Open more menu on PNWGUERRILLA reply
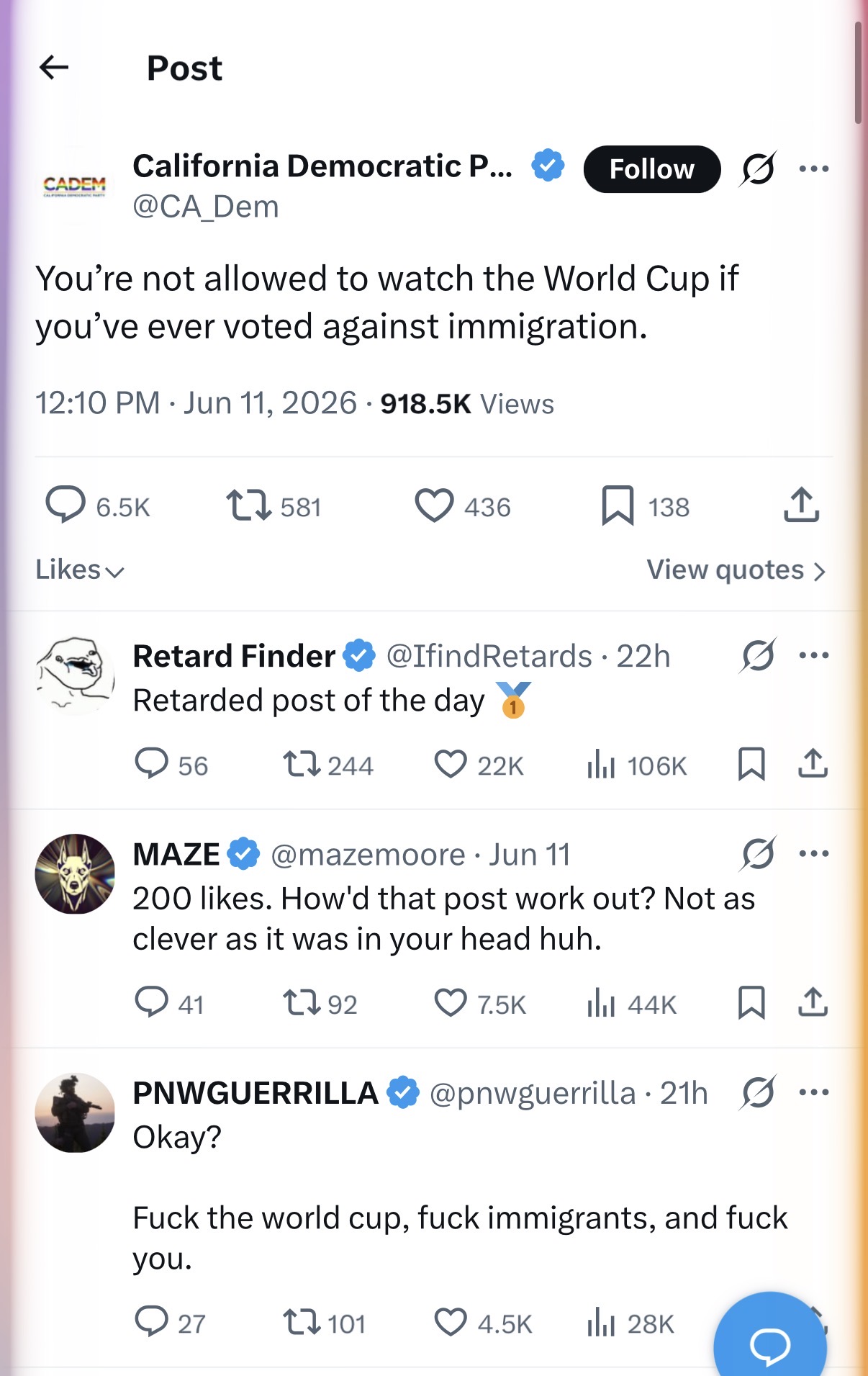Screen dimensions: 868x1376 (x=814, y=1092)
